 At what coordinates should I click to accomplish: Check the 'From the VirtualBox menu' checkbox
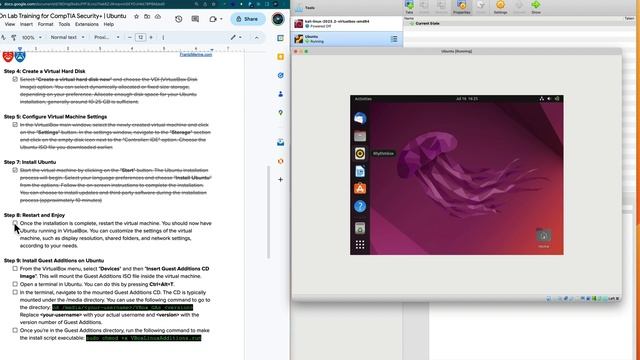15,269
